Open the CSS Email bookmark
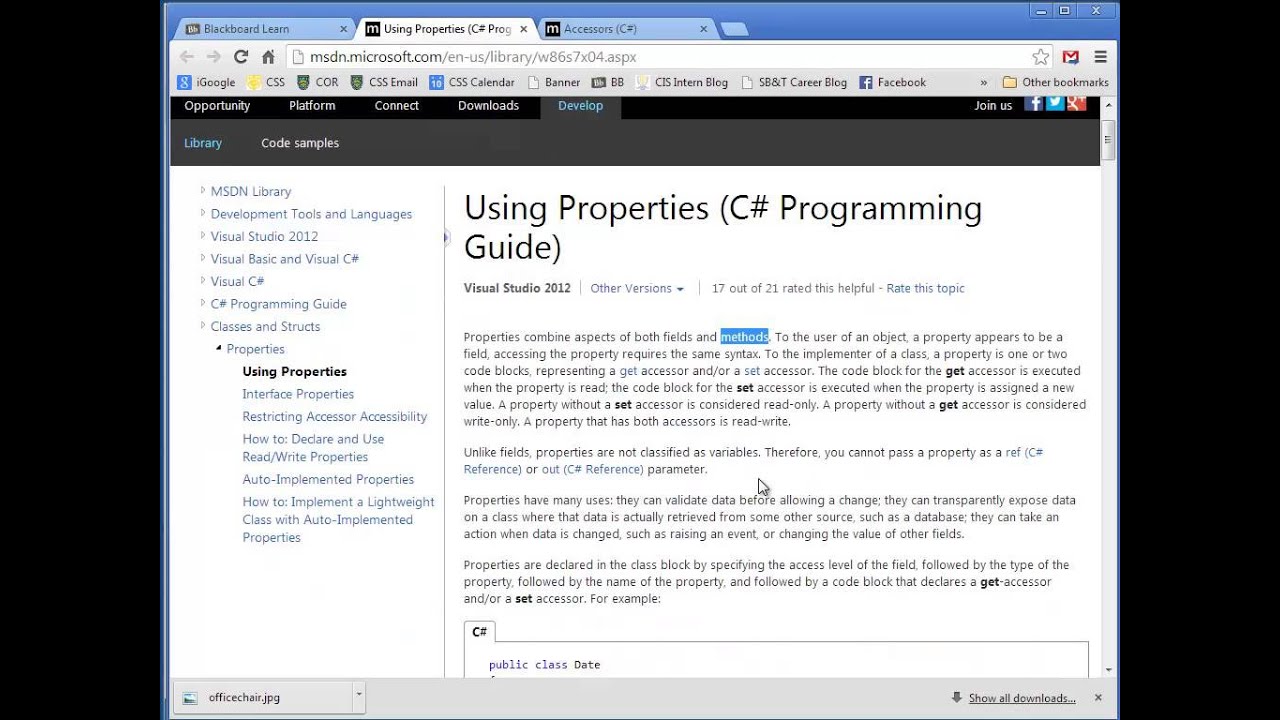The image size is (1280, 720). coord(384,82)
